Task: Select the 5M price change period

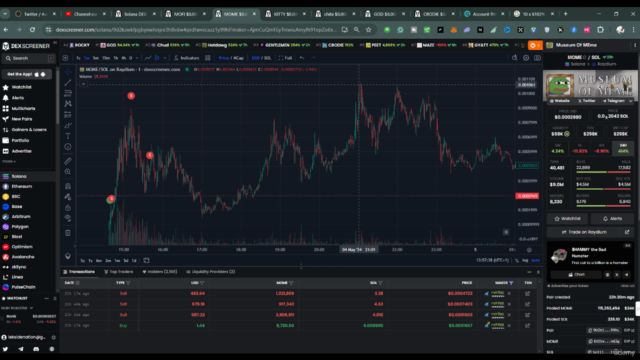Action: point(558,148)
